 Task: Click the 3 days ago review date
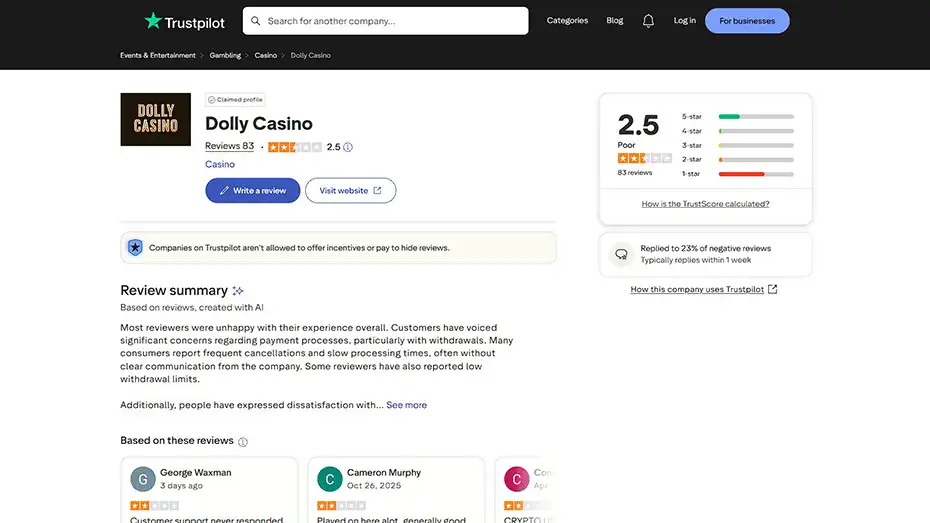coord(181,486)
